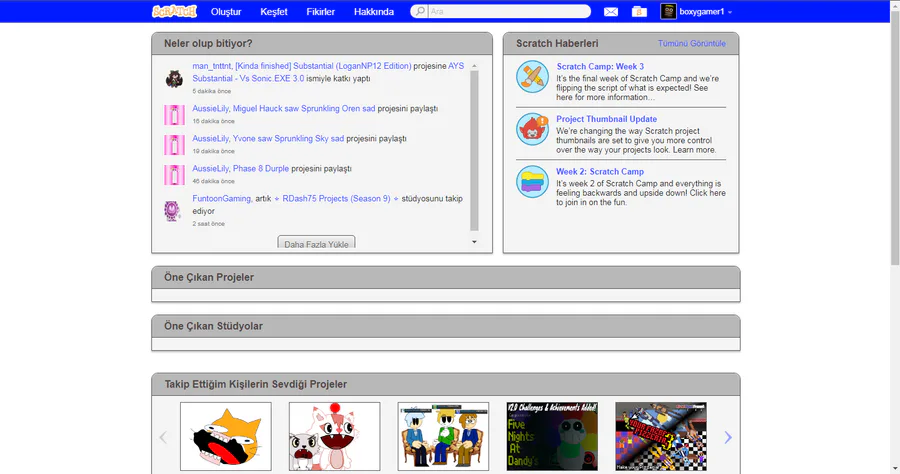
Task: Open messages envelope icon
Action: coord(611,11)
